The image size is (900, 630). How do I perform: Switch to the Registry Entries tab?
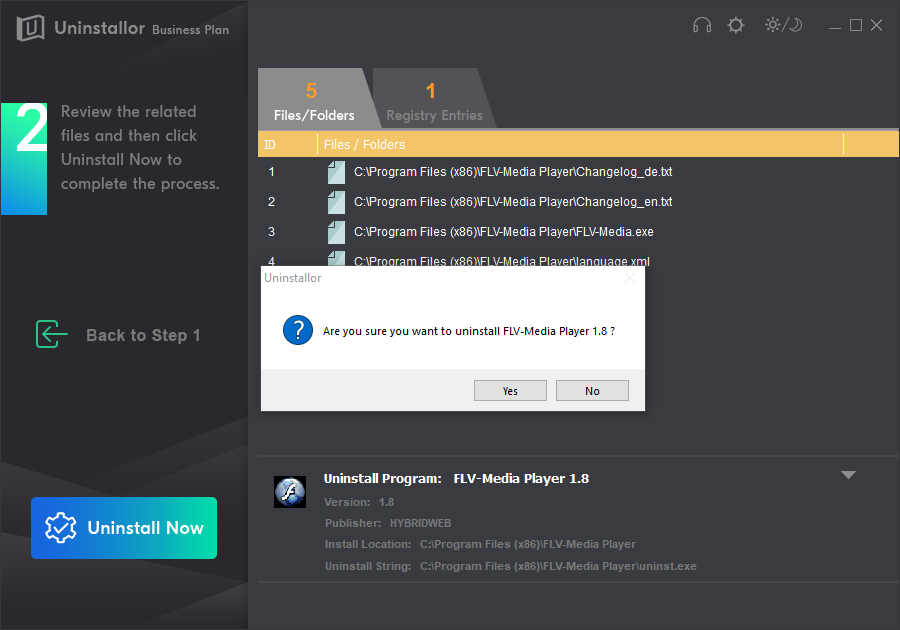pyautogui.click(x=434, y=99)
